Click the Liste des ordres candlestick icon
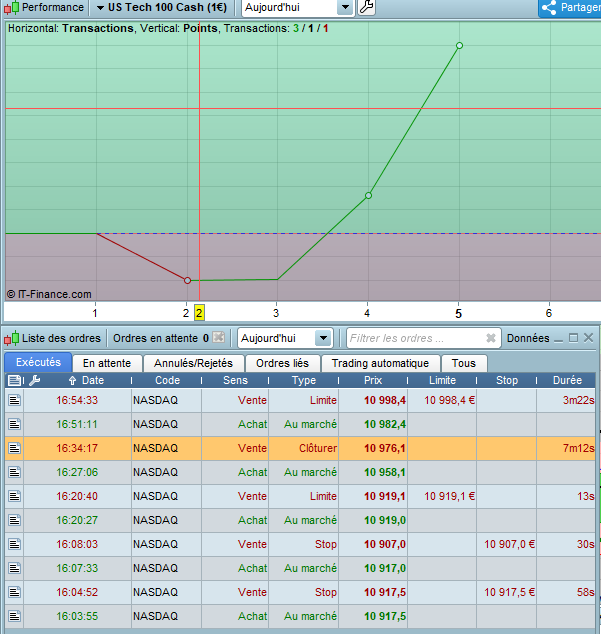Screen dimensions: 601x634 [x=13, y=338]
